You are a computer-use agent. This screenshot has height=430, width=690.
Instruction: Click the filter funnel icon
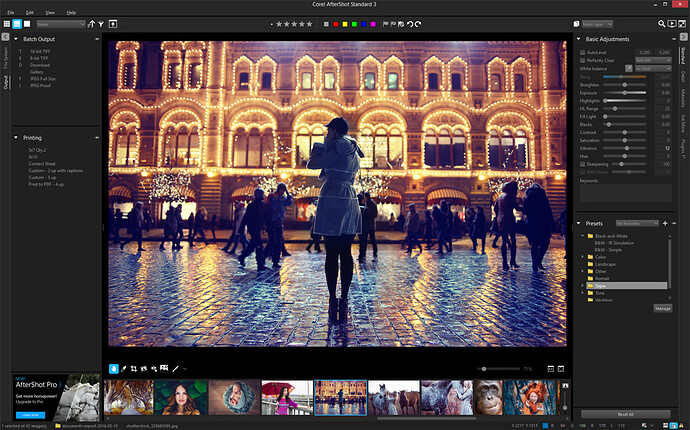point(103,23)
